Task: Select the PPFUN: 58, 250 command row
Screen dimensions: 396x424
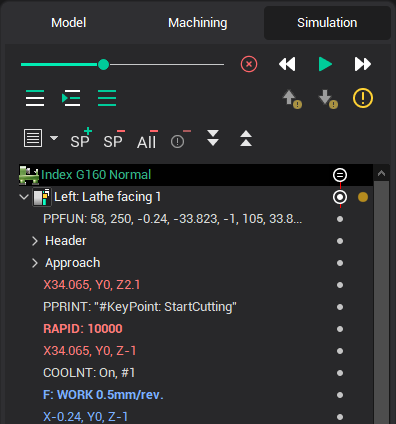Action: point(196,219)
